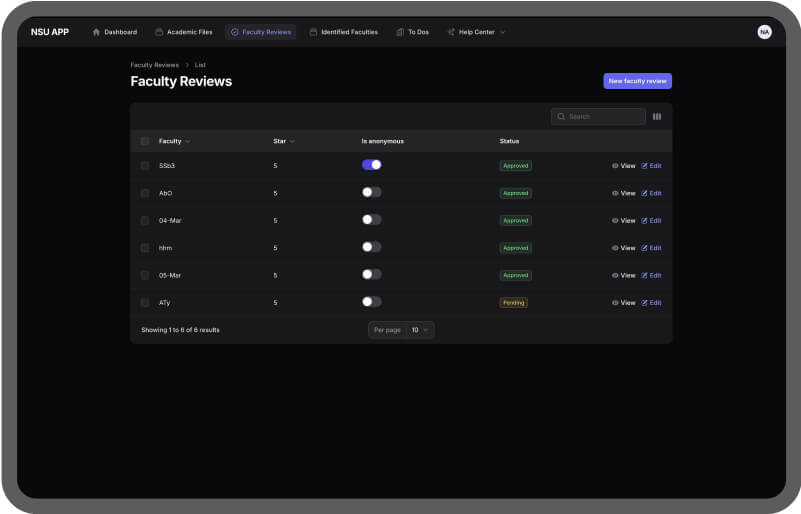The width and height of the screenshot is (801, 514).
Task: Click the Identified Faculties icon
Action: click(x=313, y=32)
